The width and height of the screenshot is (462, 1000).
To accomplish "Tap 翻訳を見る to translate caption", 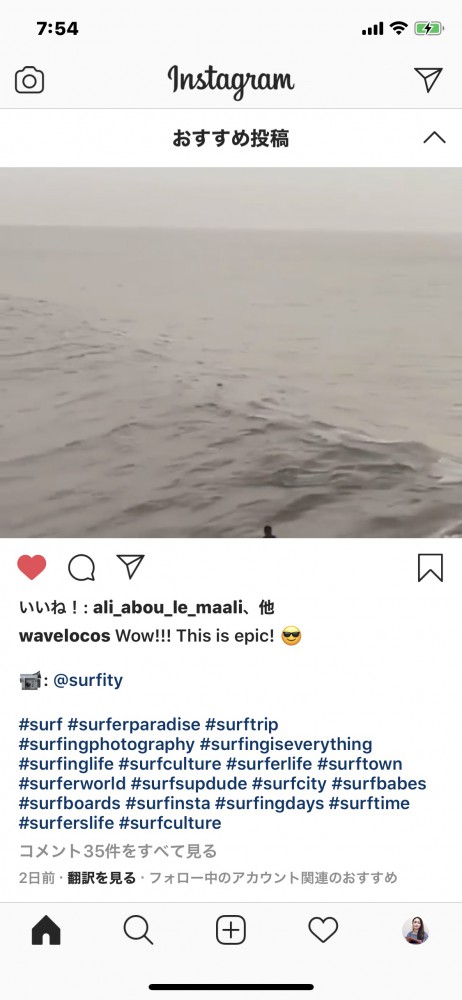I will 101,878.
